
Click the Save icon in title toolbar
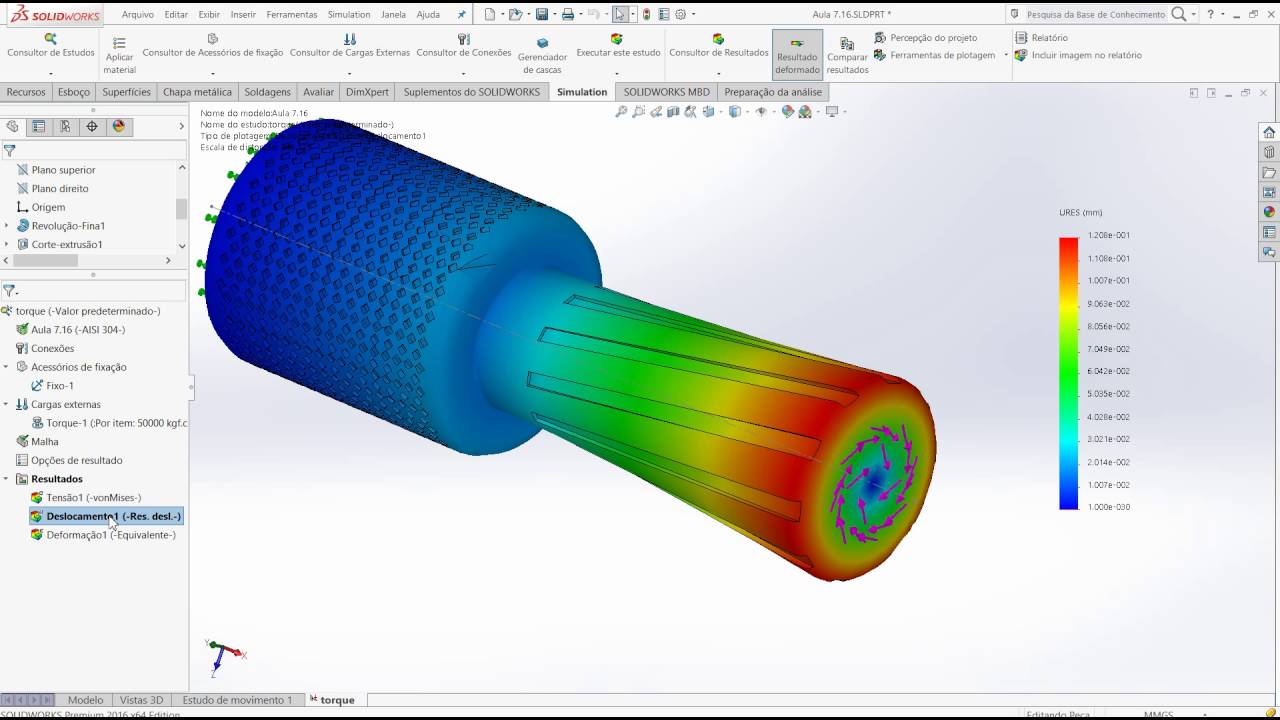pos(541,14)
